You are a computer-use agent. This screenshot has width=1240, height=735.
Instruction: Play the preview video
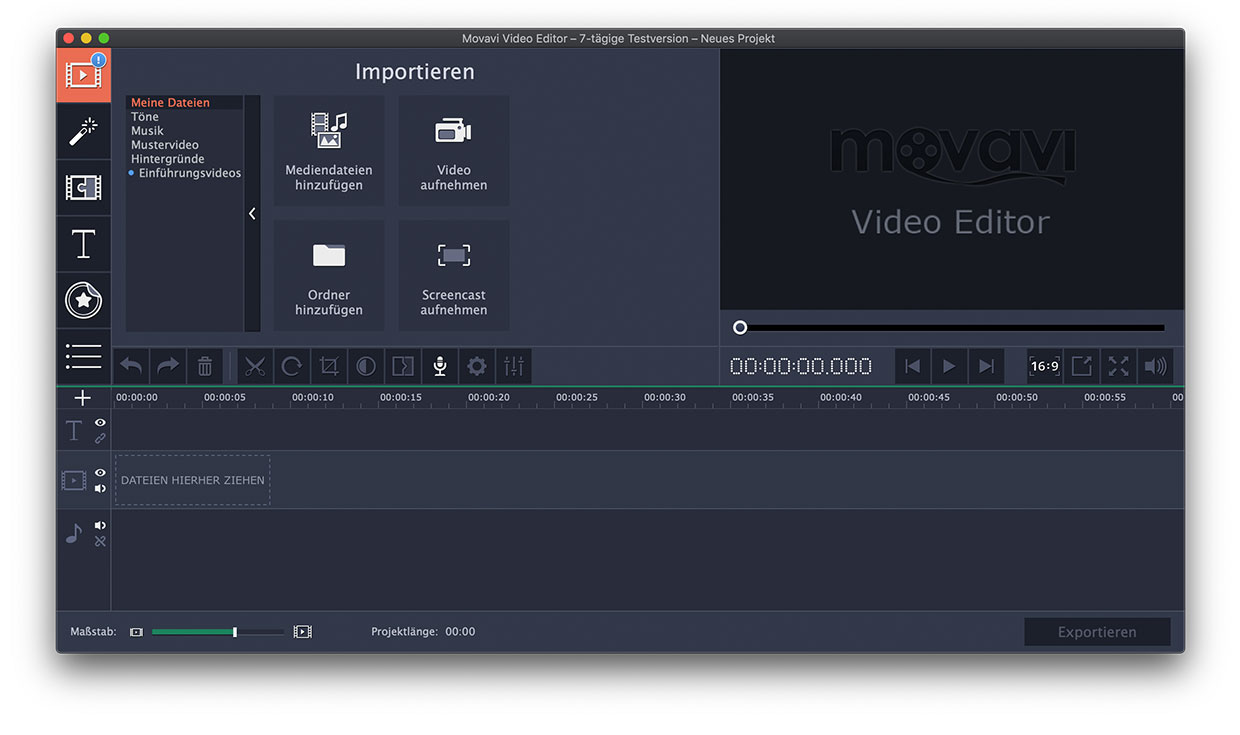click(949, 366)
